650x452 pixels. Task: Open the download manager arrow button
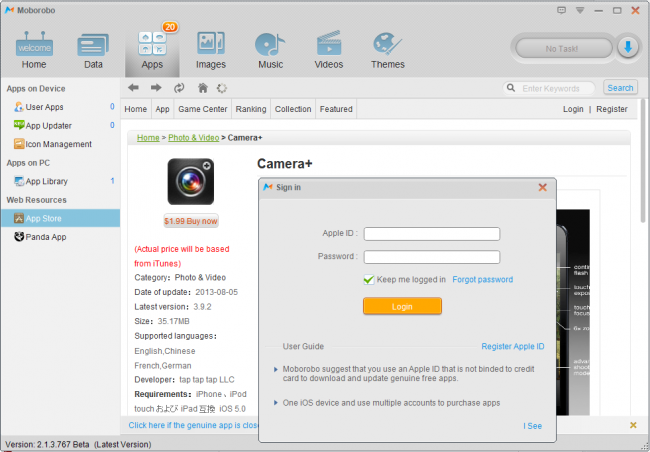[628, 48]
